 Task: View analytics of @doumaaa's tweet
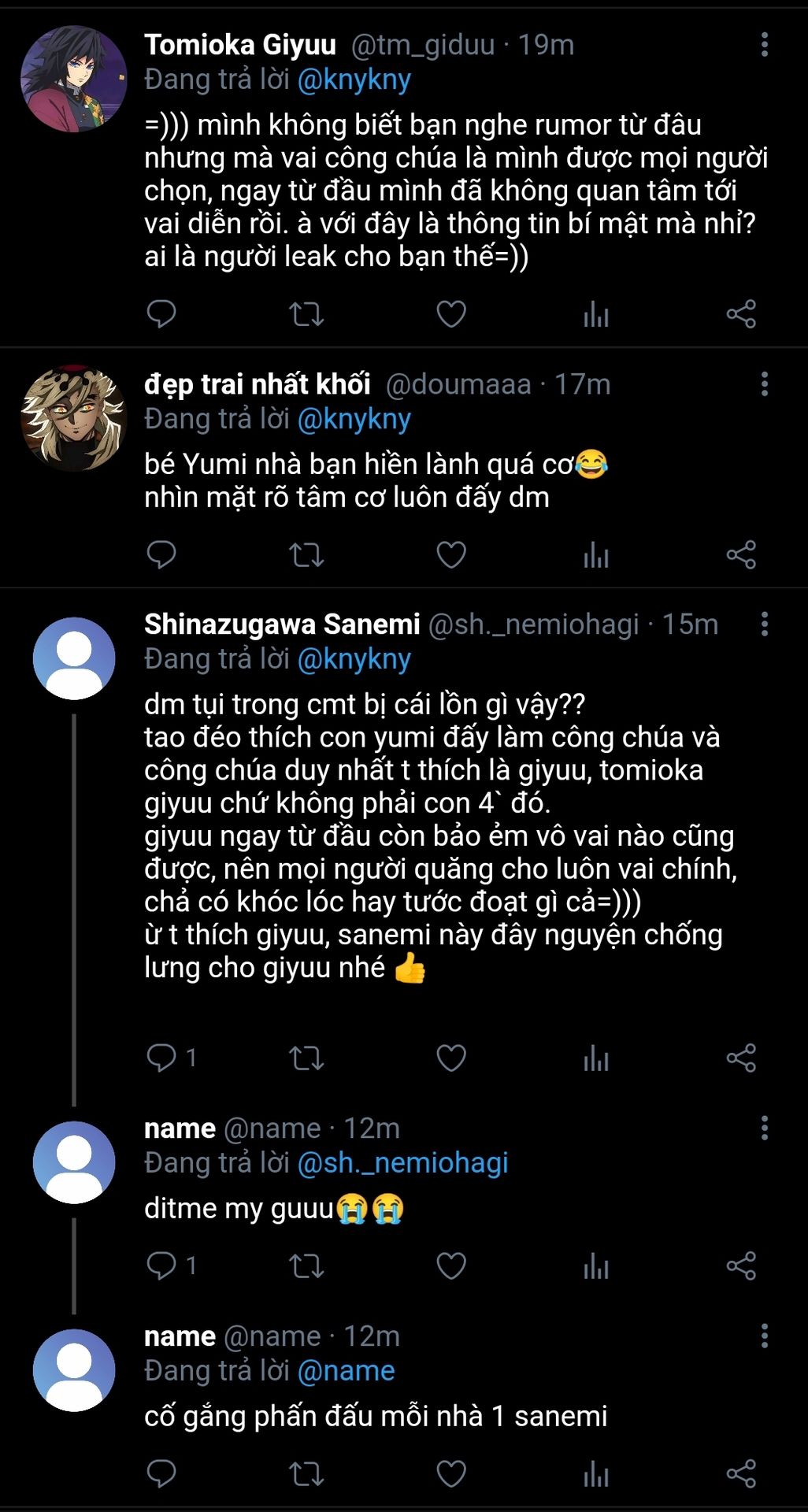(x=596, y=555)
